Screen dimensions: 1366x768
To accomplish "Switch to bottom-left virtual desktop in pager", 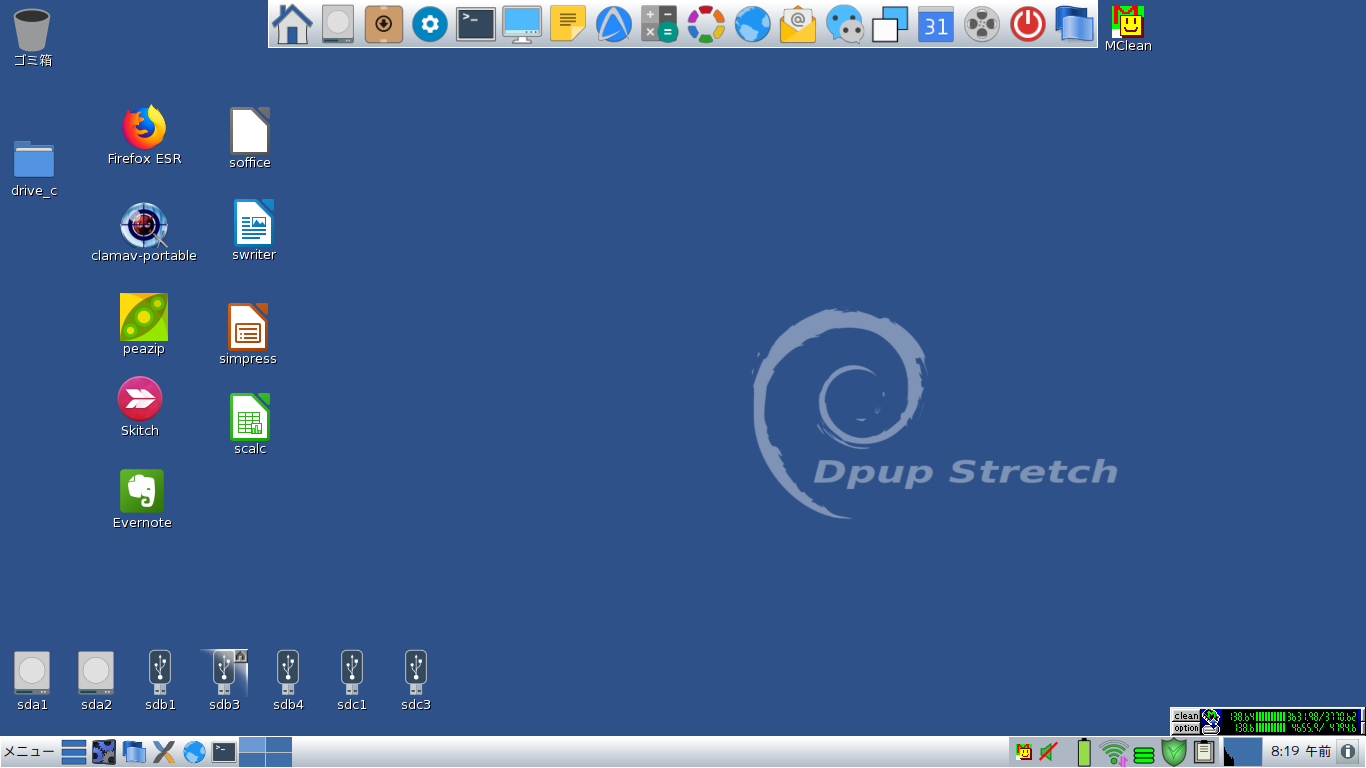I will point(252,759).
